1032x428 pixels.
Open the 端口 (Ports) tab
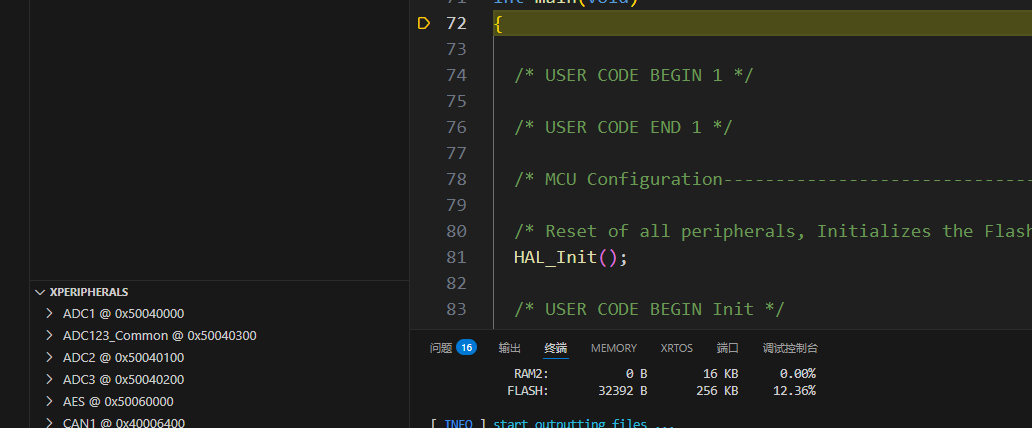[x=727, y=348]
